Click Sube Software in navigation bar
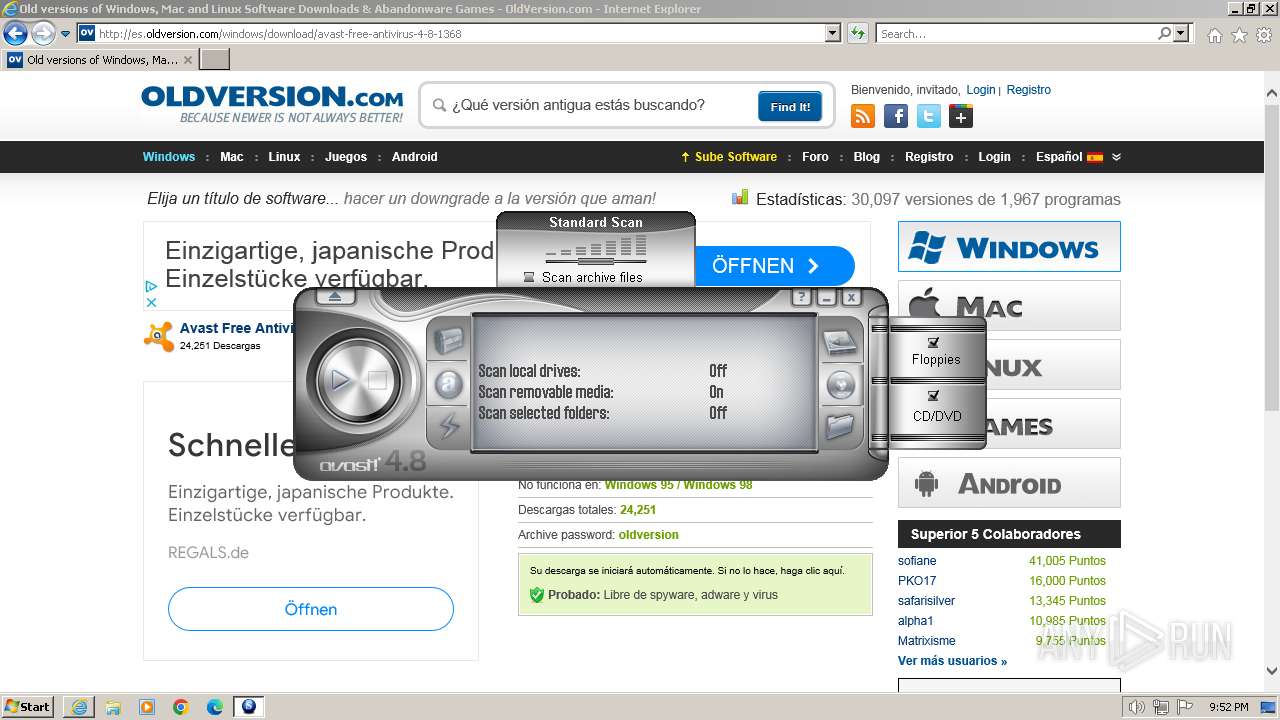 coord(729,157)
